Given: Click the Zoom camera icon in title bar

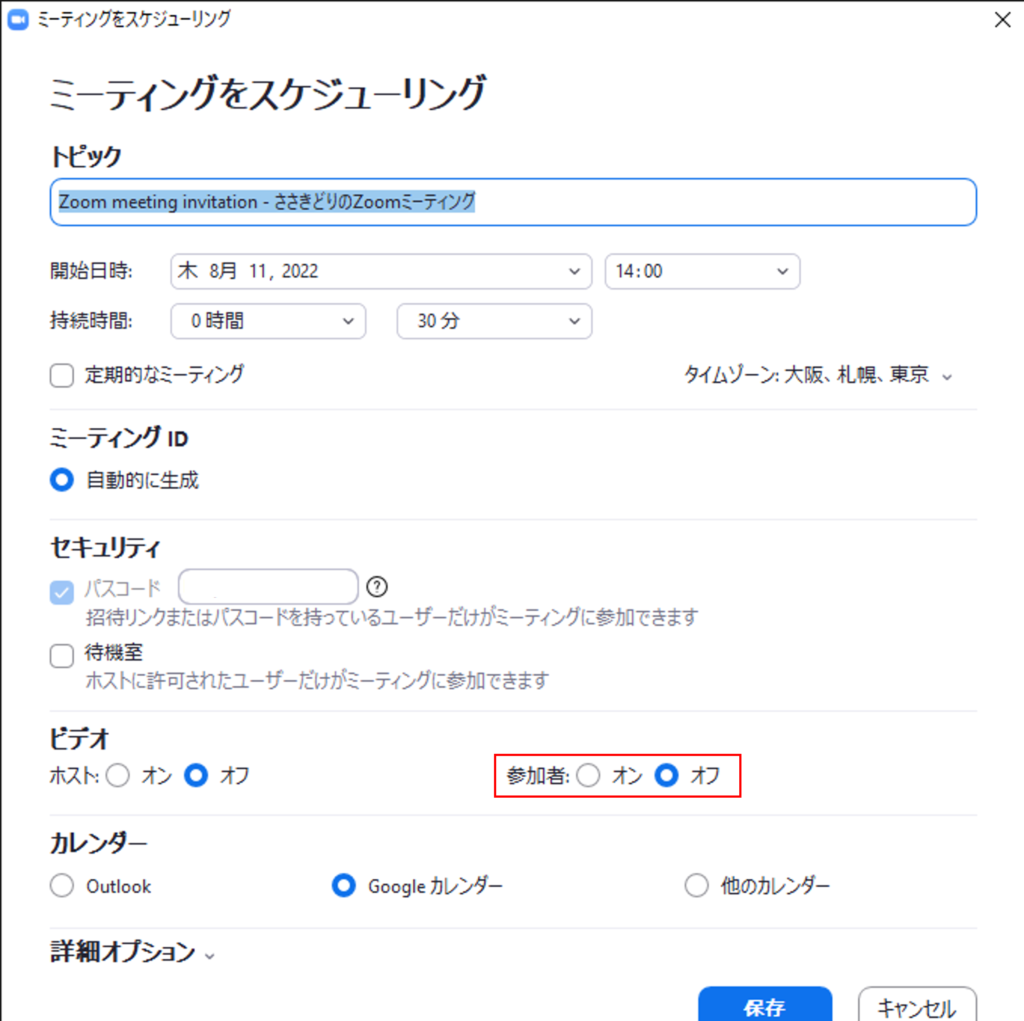Looking at the screenshot, I should tap(17, 18).
